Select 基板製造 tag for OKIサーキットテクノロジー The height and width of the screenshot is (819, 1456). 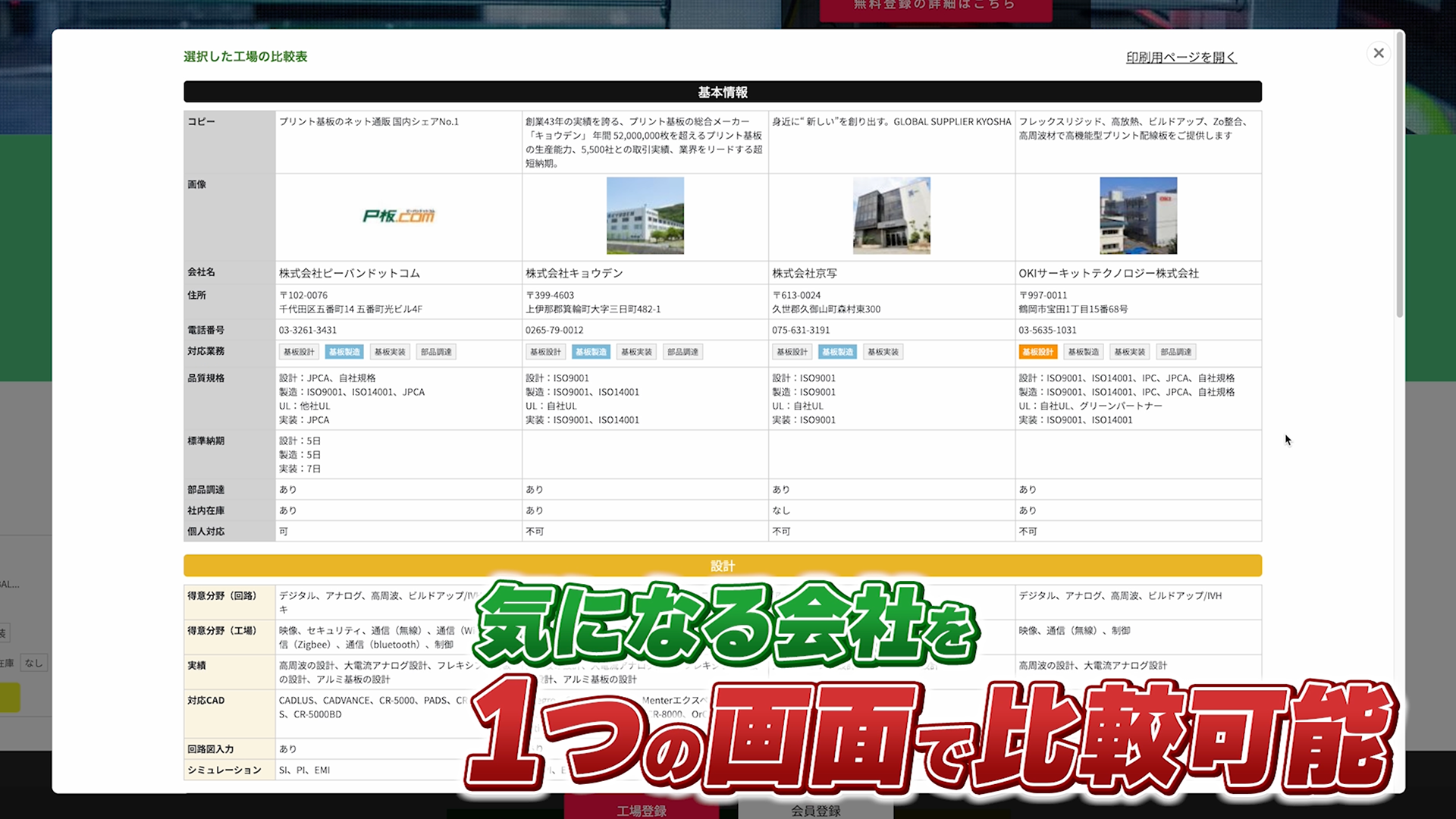coord(1083,352)
